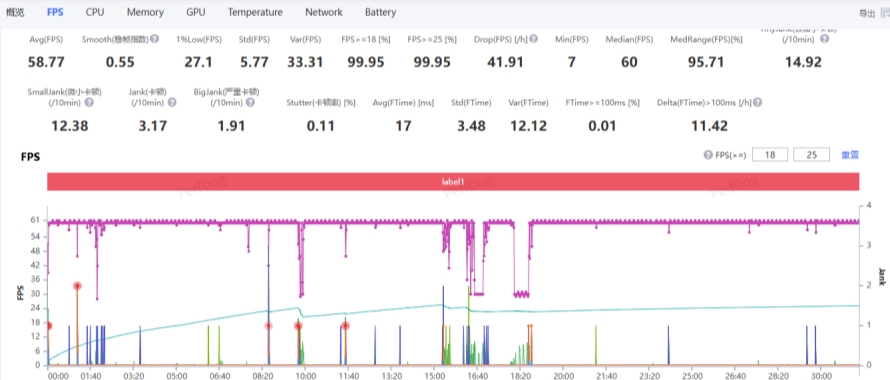This screenshot has height=380, width=890.
Task: Switch to the Network tab
Action: pyautogui.click(x=324, y=12)
